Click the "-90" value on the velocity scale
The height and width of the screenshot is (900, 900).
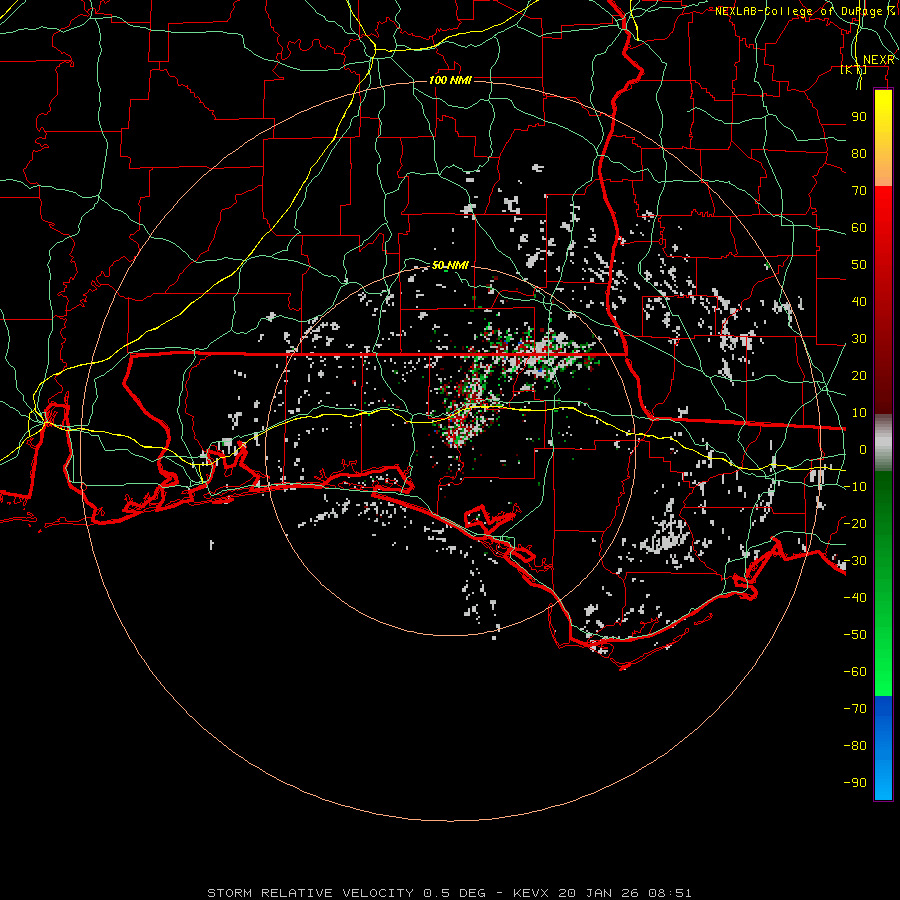[855, 783]
